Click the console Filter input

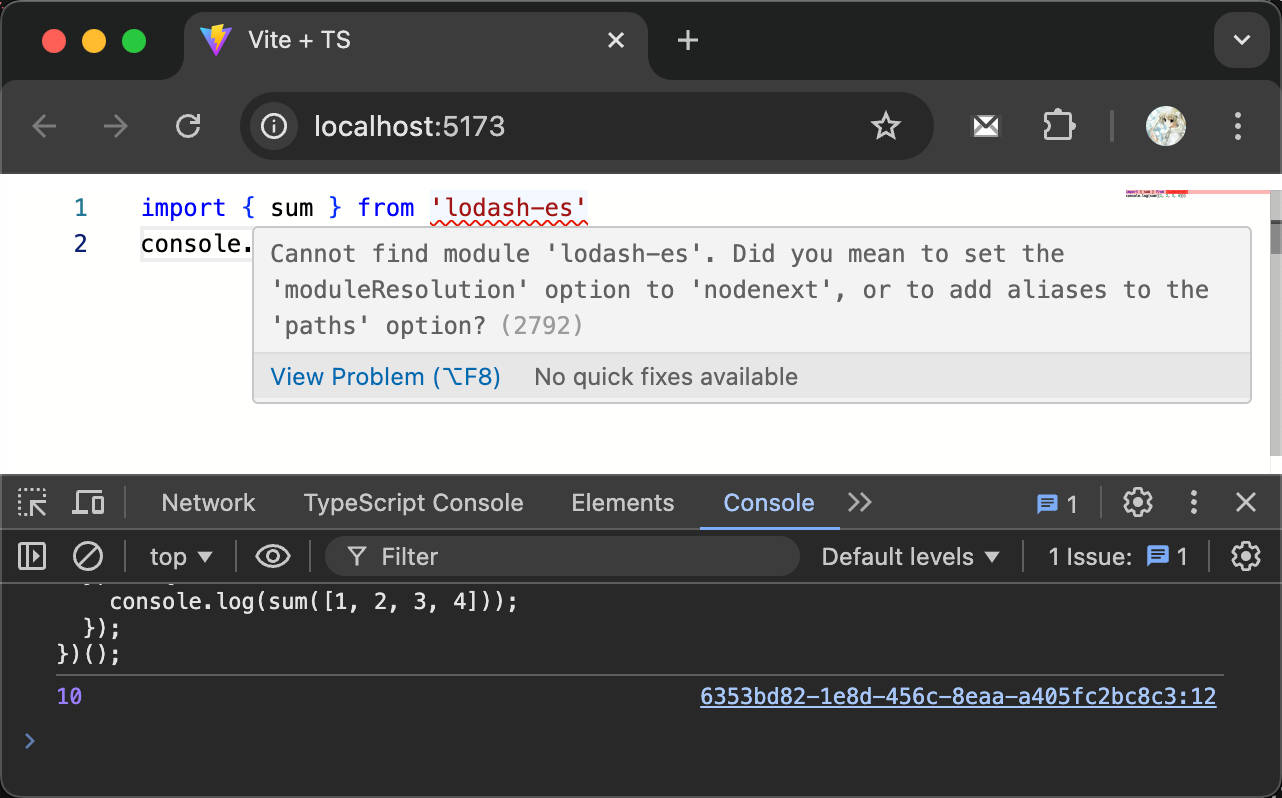(x=562, y=557)
